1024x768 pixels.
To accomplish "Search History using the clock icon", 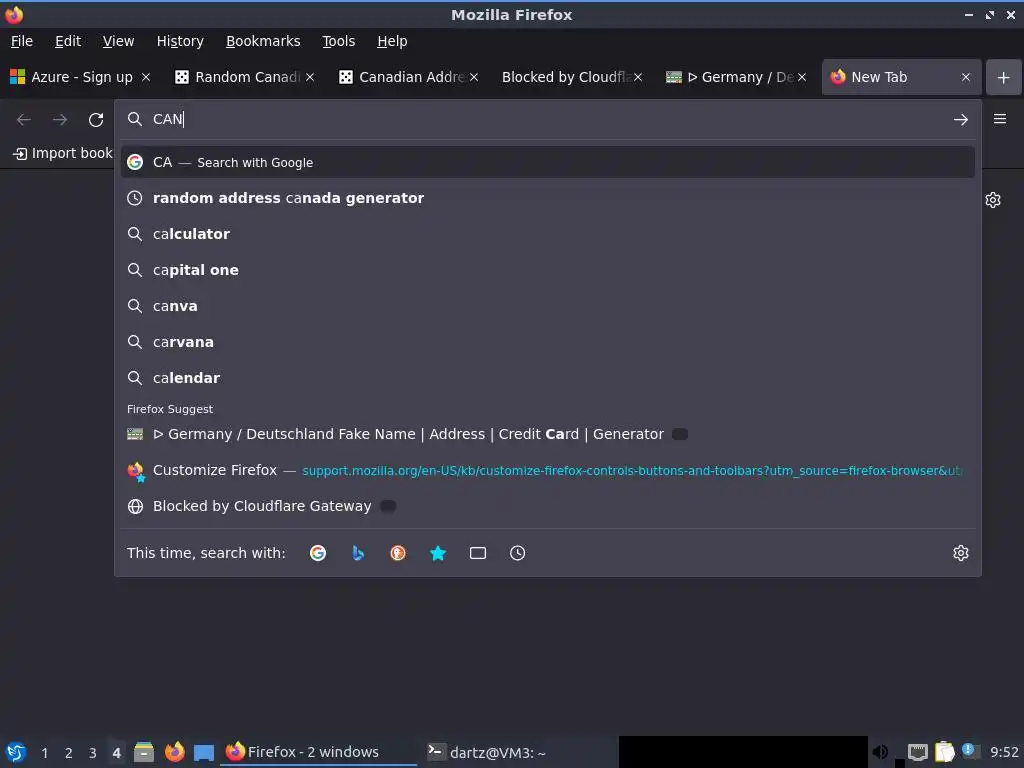I will point(517,553).
